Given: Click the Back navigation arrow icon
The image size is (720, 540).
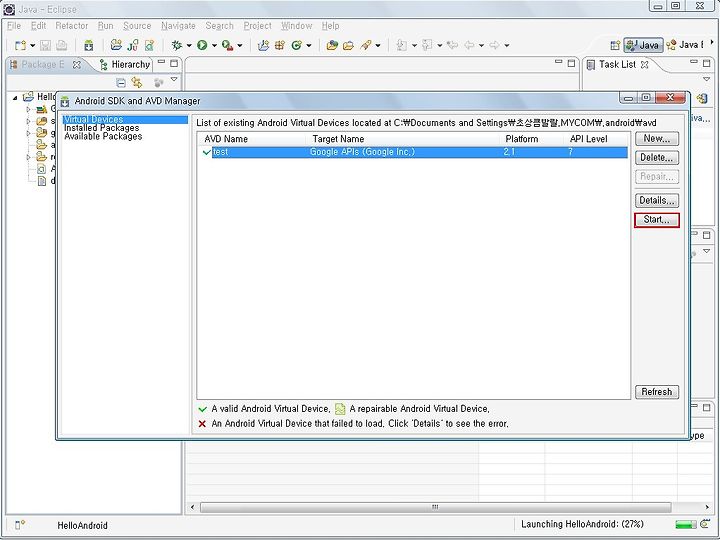Looking at the screenshot, I should point(469,45).
